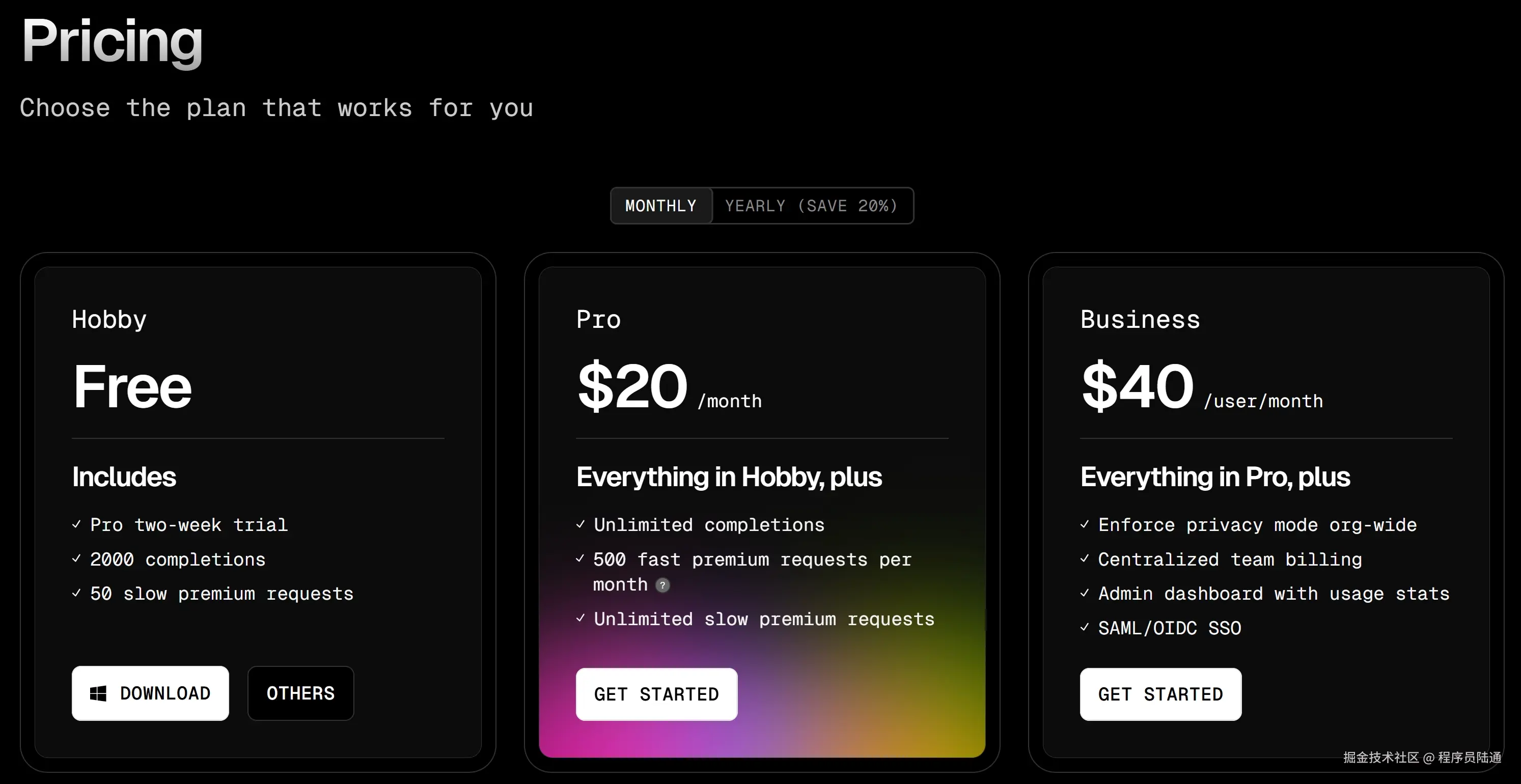Click the checkmark beside "Pro two-week trial"

click(x=77, y=524)
